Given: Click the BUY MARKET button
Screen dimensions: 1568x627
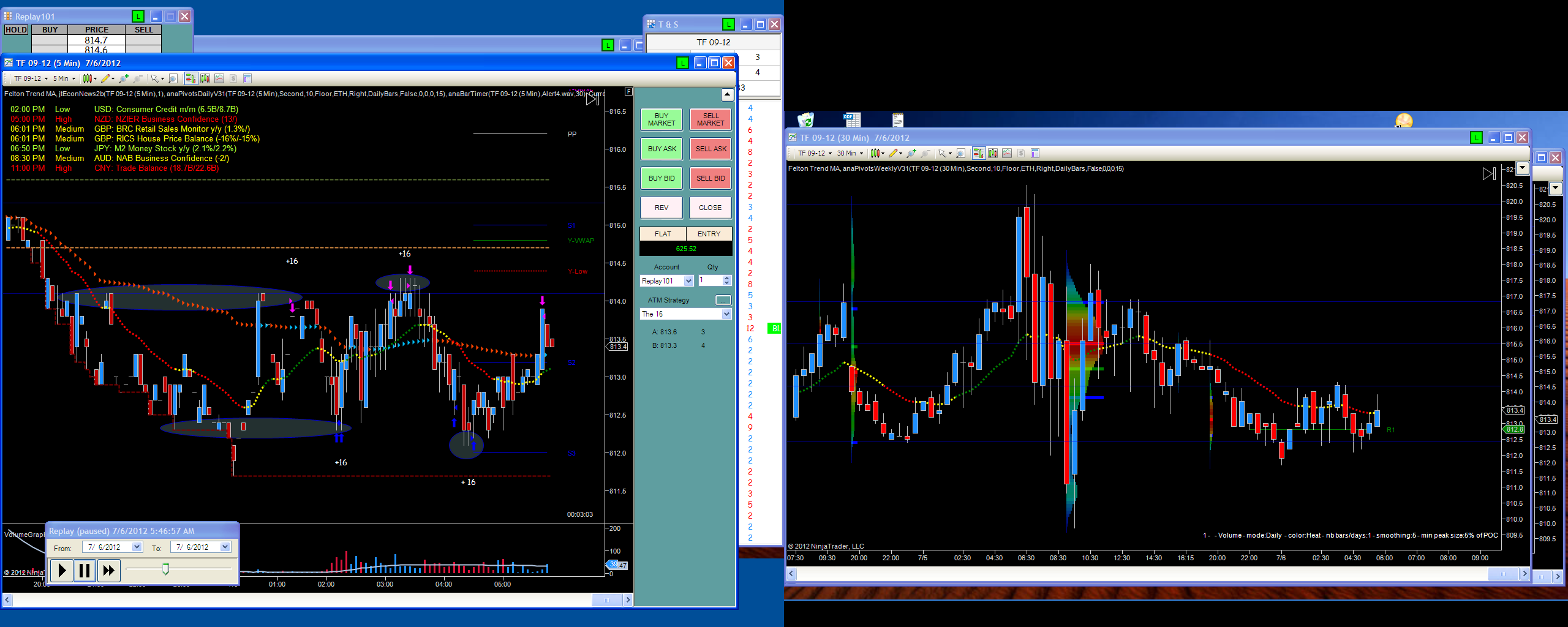Looking at the screenshot, I should pos(661,119).
